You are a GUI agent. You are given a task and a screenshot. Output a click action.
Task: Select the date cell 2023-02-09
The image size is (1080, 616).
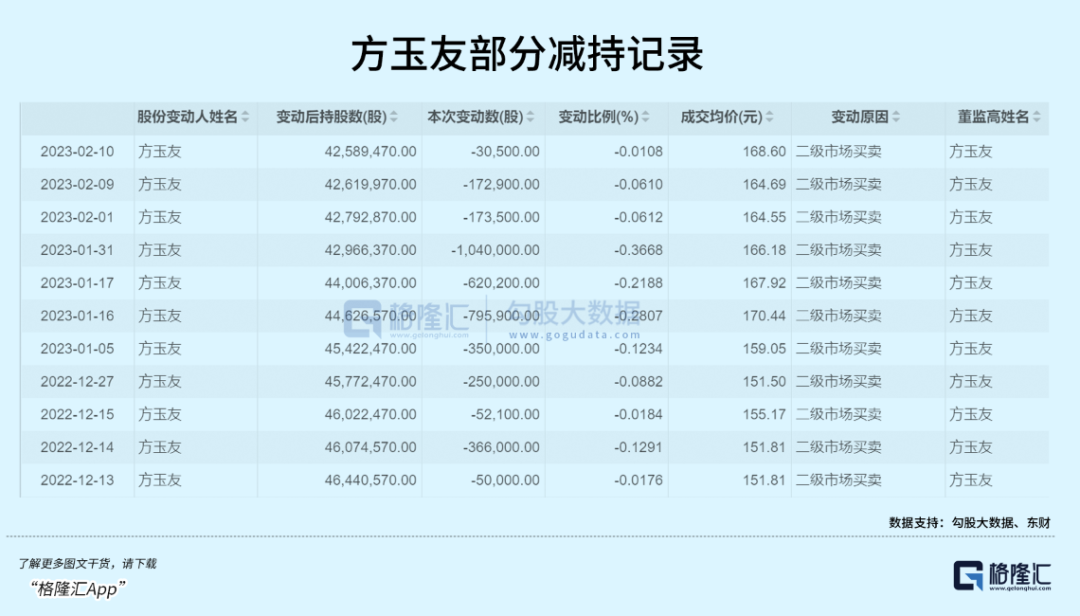click(77, 185)
